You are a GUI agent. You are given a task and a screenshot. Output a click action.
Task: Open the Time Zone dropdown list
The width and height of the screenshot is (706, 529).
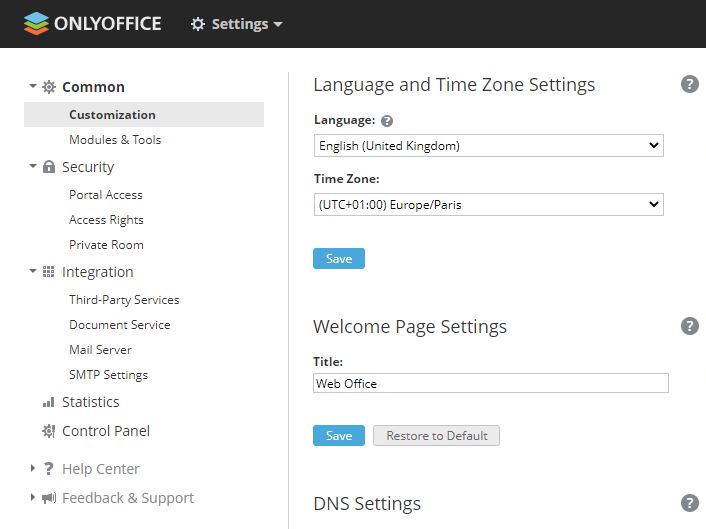488,205
